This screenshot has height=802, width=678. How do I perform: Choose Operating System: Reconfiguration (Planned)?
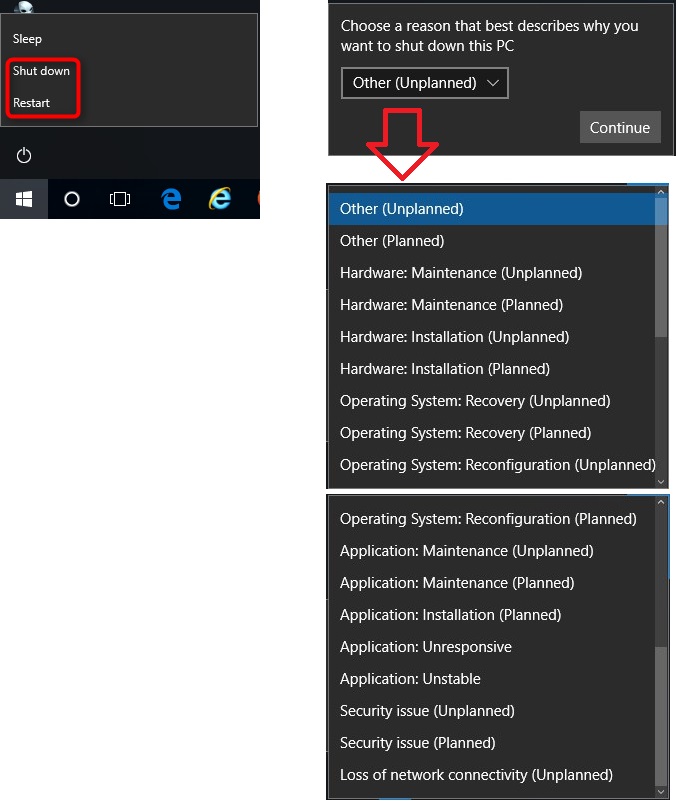(x=491, y=519)
